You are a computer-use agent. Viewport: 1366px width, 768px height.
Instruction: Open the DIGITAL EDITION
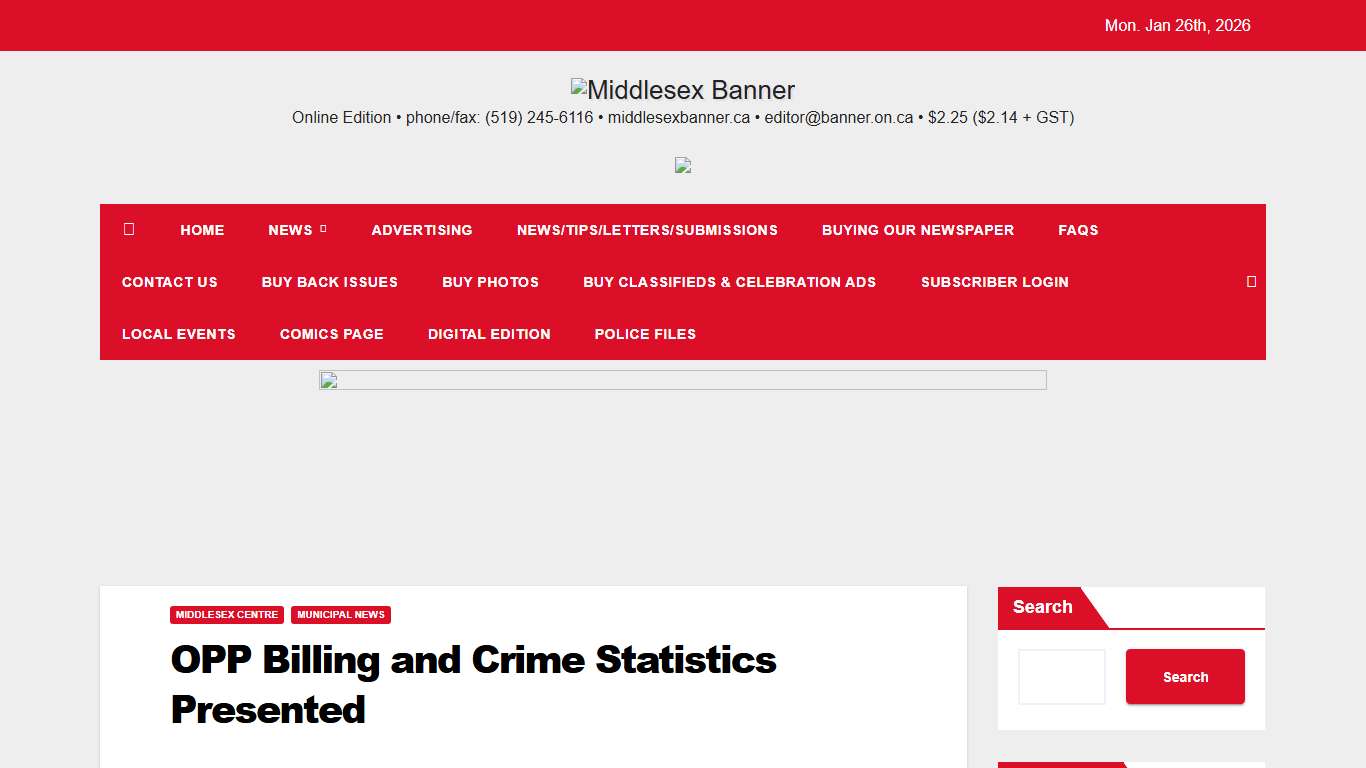tap(489, 334)
